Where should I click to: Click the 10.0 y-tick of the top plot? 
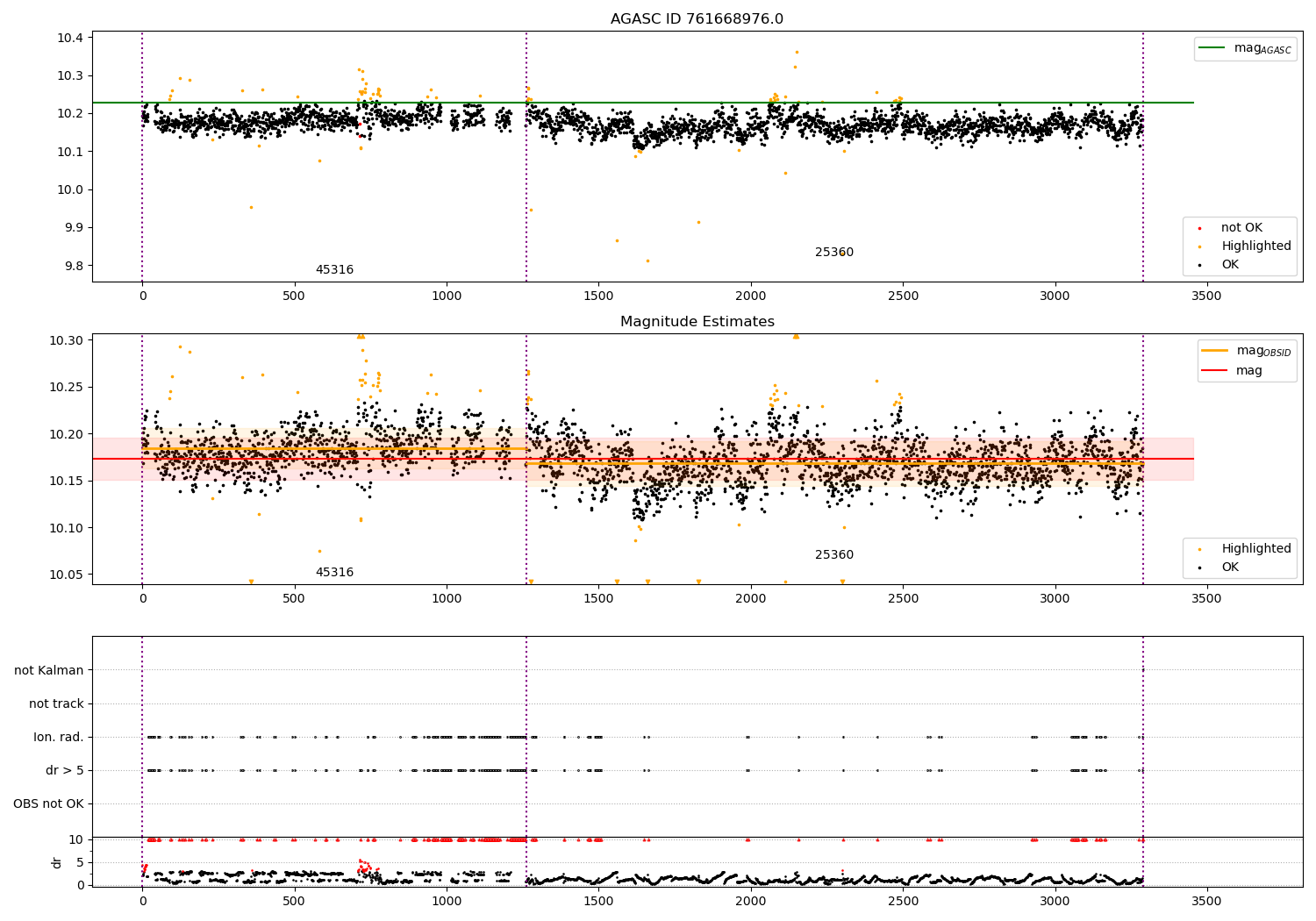(x=71, y=190)
